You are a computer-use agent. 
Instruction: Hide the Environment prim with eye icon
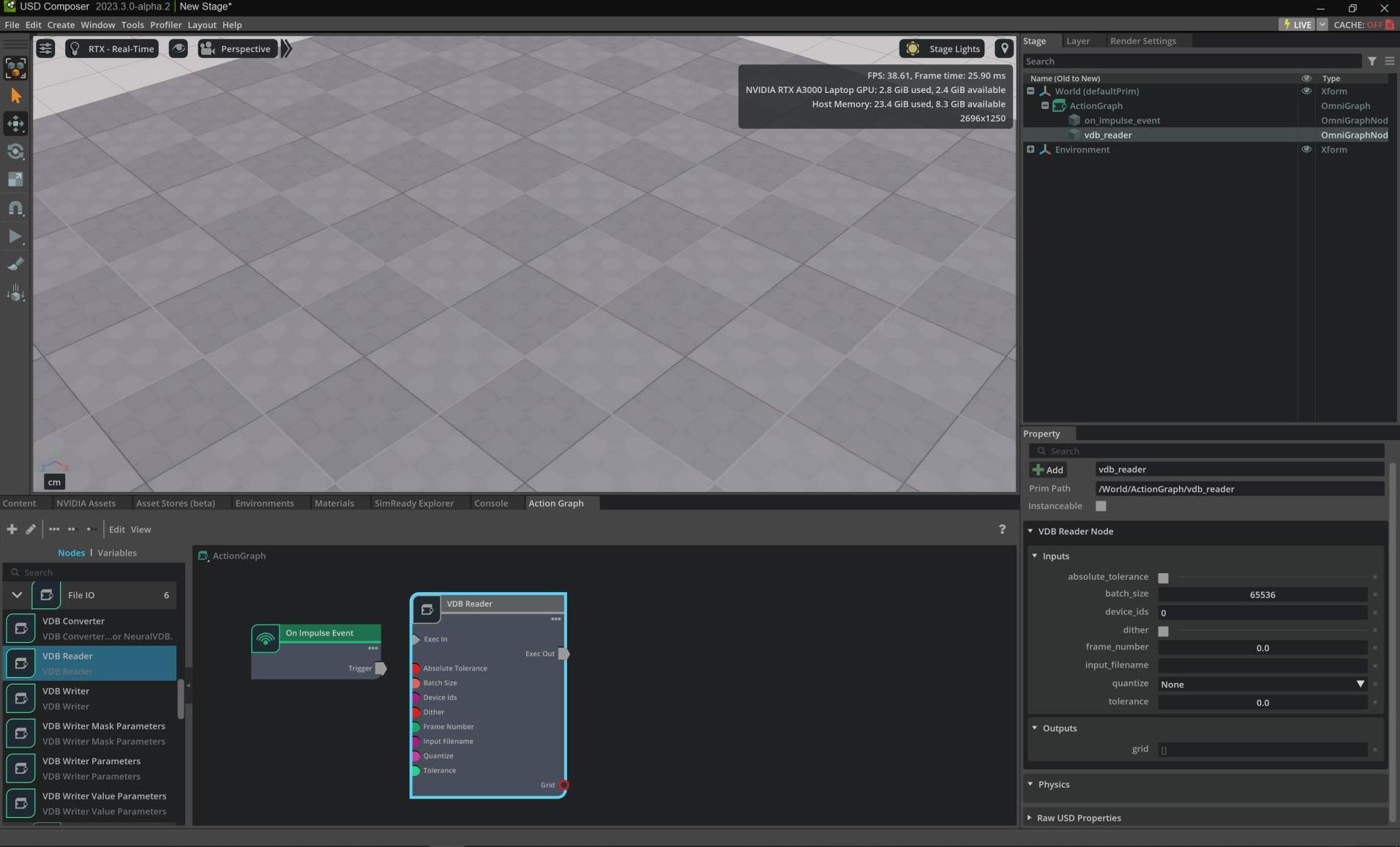tap(1306, 149)
